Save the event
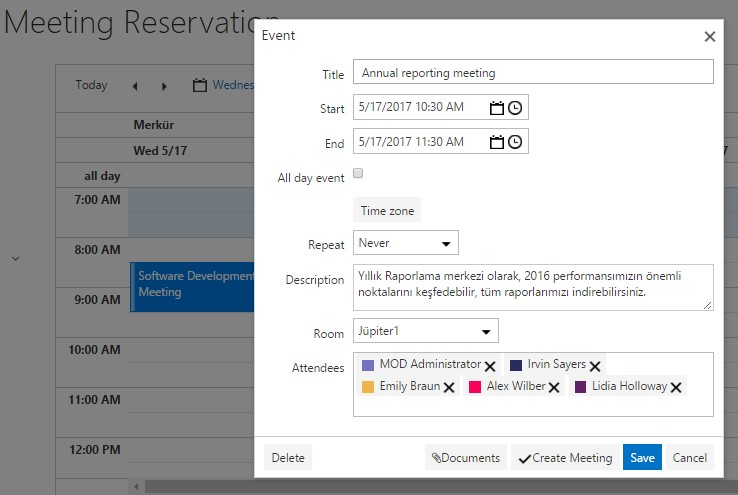 [642, 457]
